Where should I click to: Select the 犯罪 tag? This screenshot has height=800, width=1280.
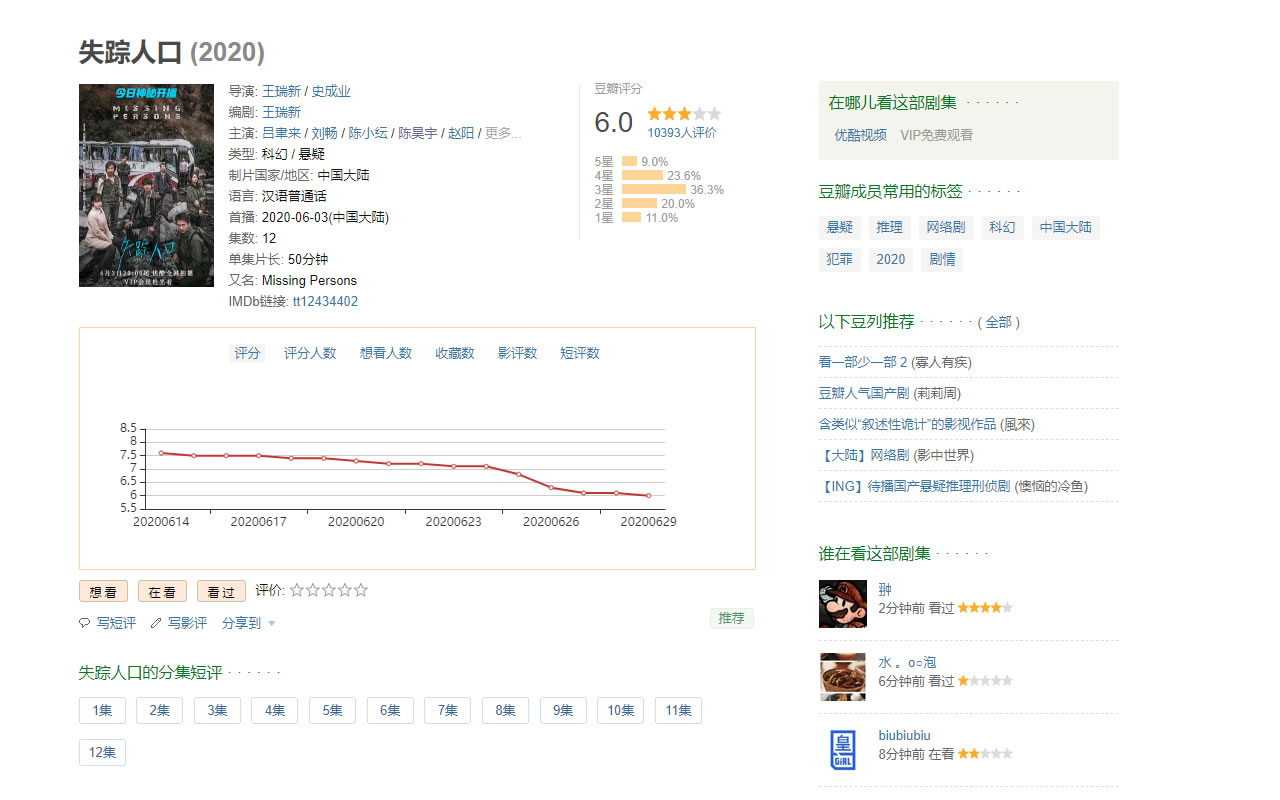[x=840, y=259]
